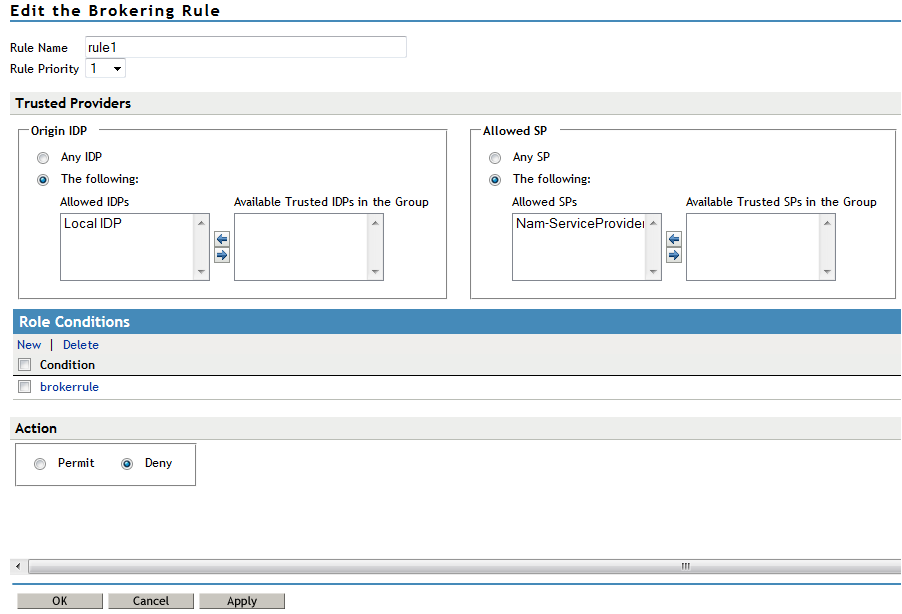Select the Any IDP radio button
Viewport: 902px width, 614px height.
(x=42, y=158)
